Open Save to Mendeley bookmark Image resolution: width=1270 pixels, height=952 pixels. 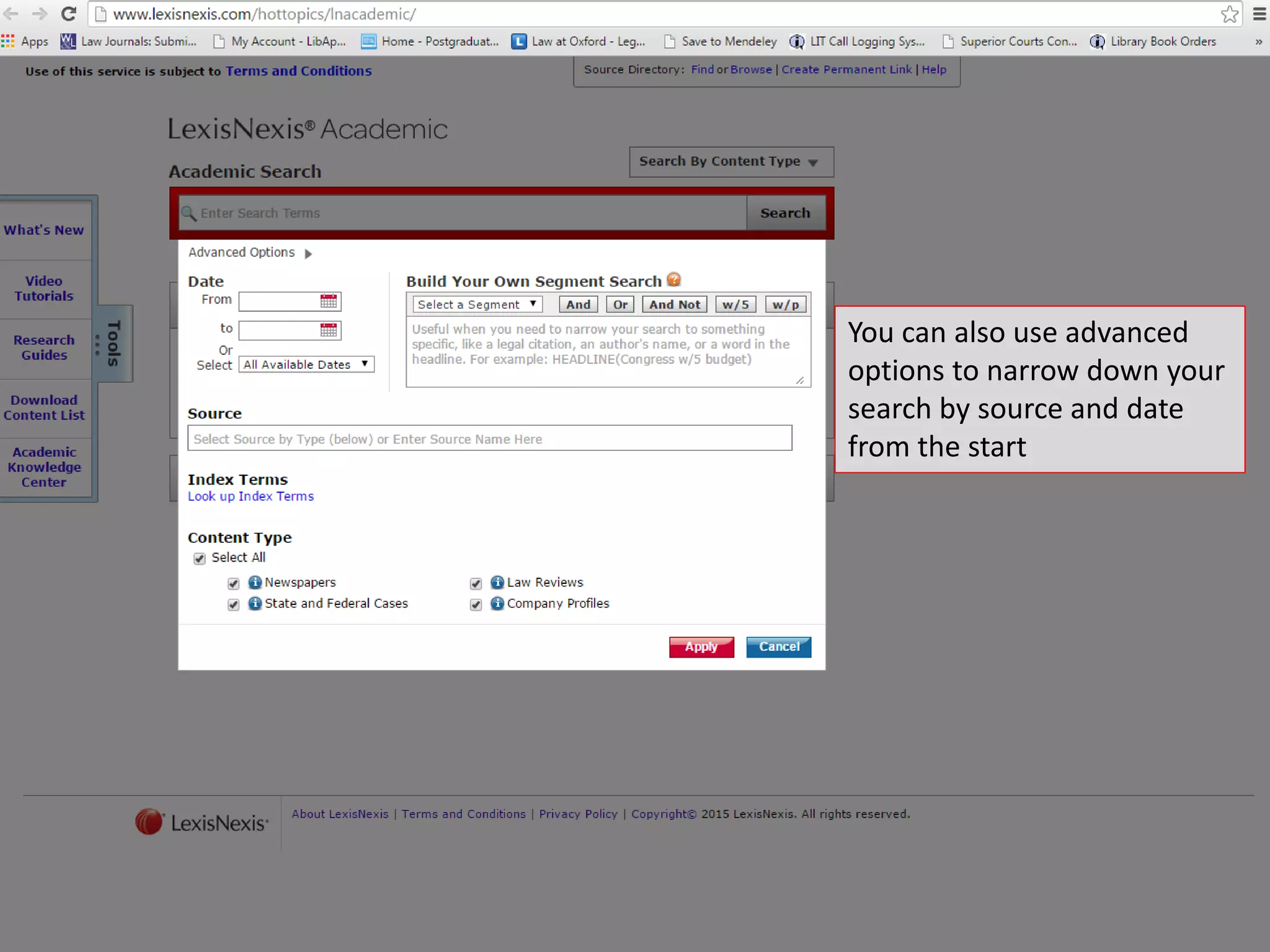click(x=720, y=42)
